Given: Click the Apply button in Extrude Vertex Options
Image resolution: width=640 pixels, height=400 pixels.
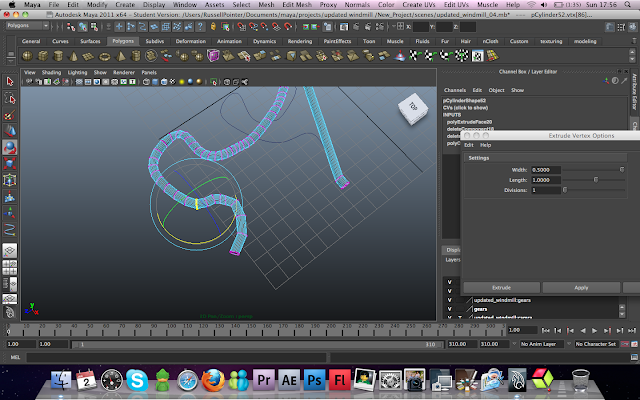Looking at the screenshot, I should point(581,288).
